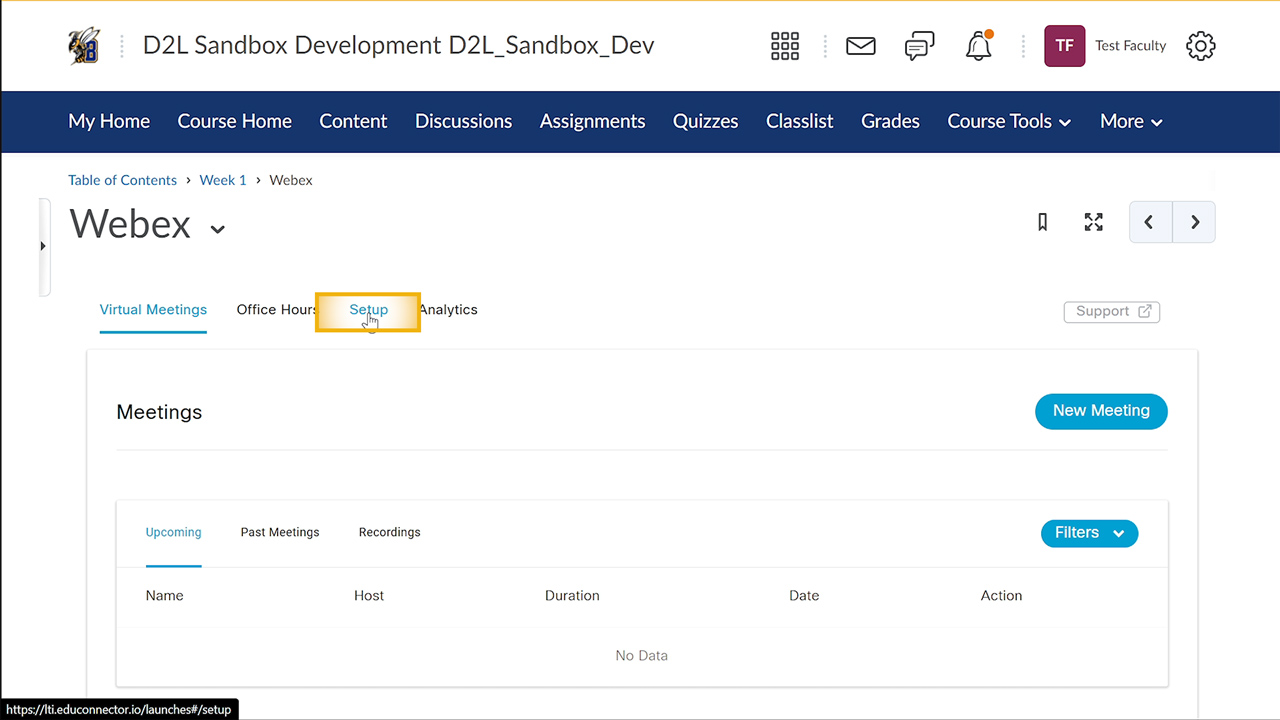This screenshot has height=720, width=1280.
Task: Open the Recordings tab
Action: pos(389,532)
